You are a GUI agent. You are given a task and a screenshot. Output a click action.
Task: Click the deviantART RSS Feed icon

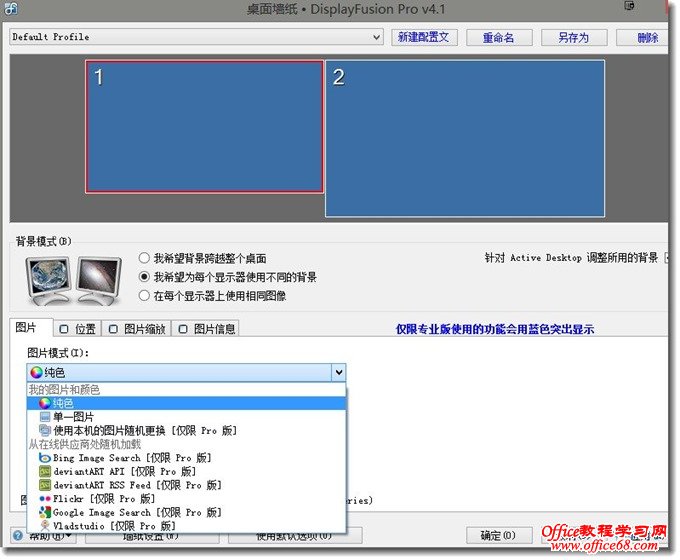tap(45, 485)
